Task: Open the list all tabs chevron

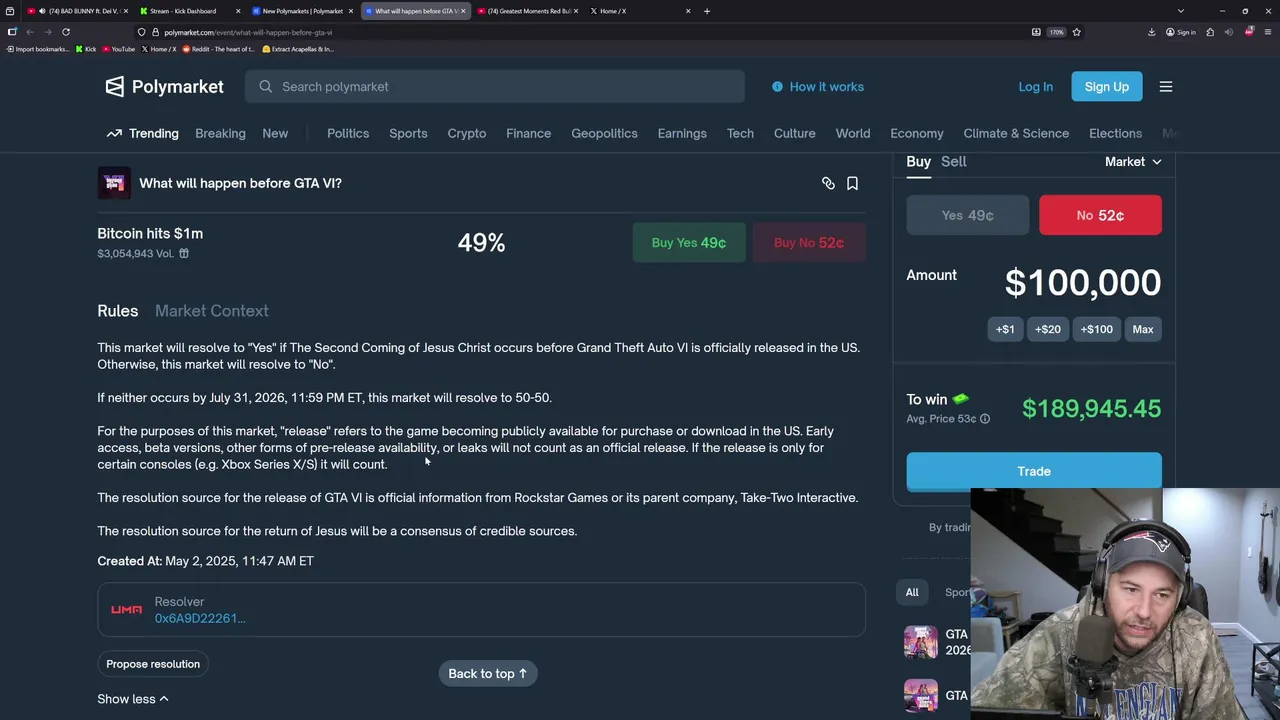Action: click(x=1181, y=11)
